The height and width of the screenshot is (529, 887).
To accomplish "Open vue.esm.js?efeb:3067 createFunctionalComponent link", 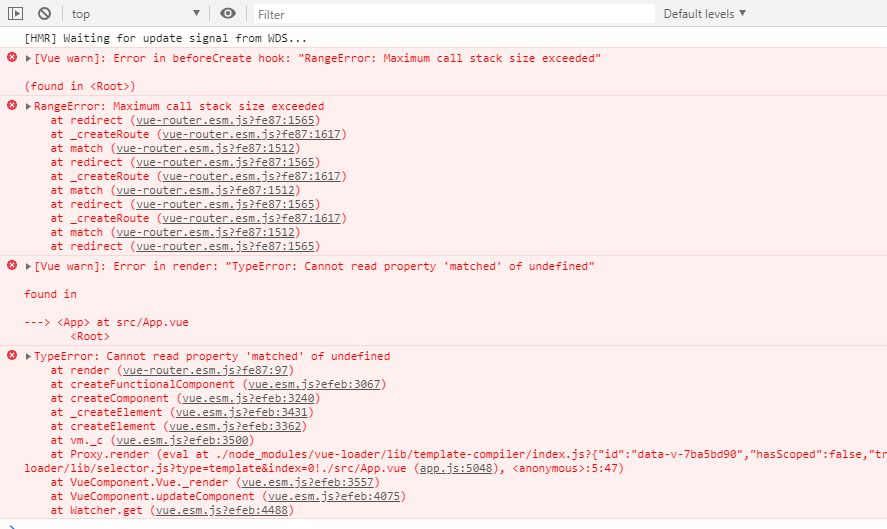I will tap(314, 385).
